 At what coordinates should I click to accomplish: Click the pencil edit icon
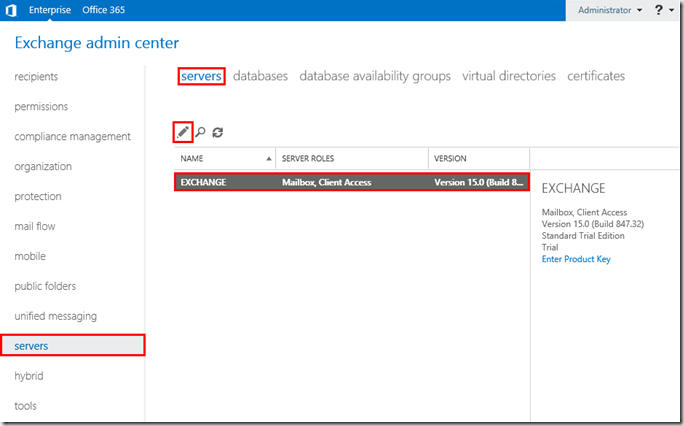click(182, 132)
